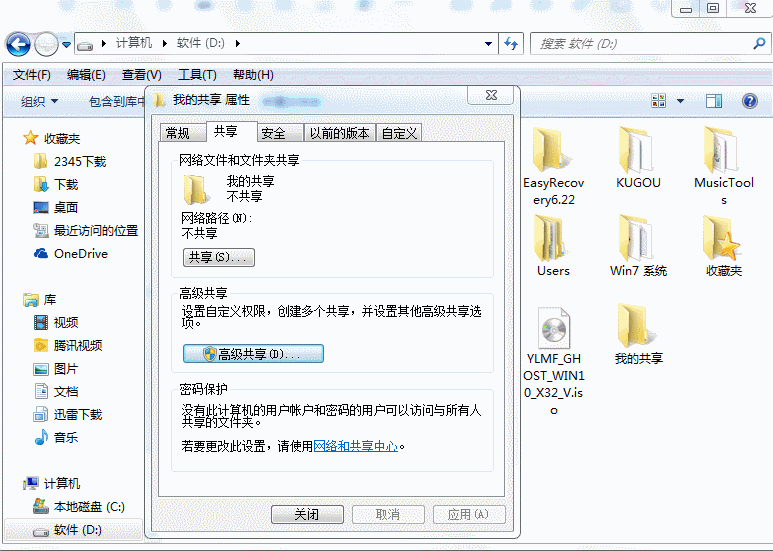Open help with the question mark icon
Screen dimensions: 773x551
click(x=750, y=101)
